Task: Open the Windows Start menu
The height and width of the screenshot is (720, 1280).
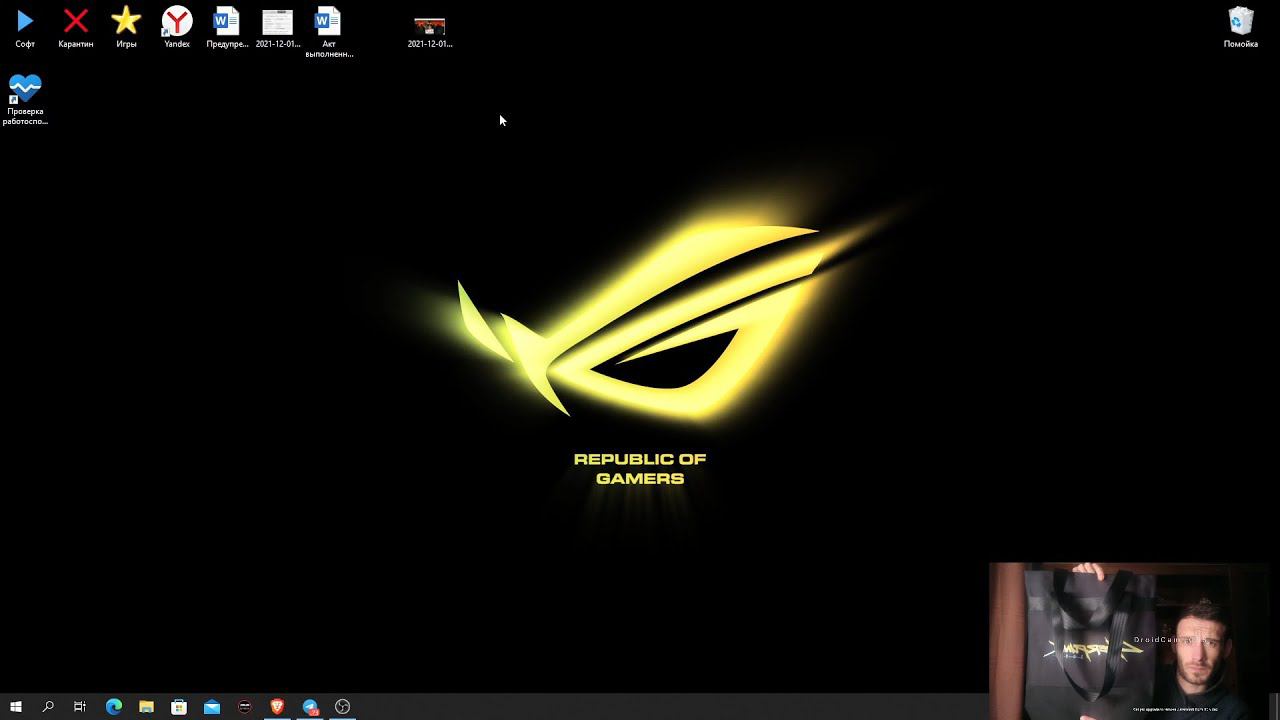Action: pyautogui.click(x=16, y=707)
